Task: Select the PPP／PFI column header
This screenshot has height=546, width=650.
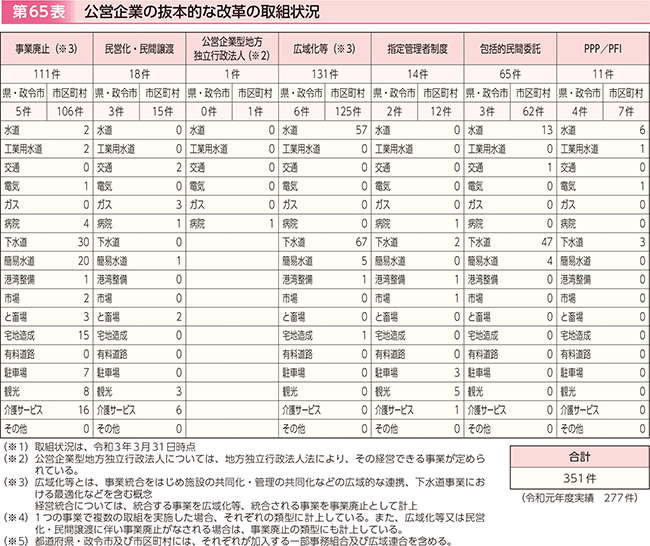Action: pos(603,49)
